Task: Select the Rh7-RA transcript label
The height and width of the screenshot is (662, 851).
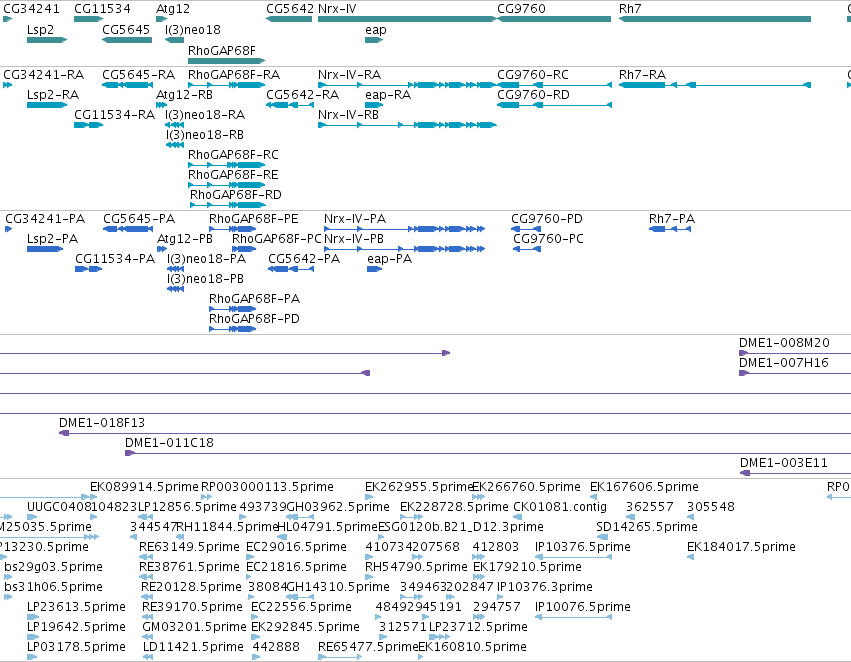Action: coord(642,74)
